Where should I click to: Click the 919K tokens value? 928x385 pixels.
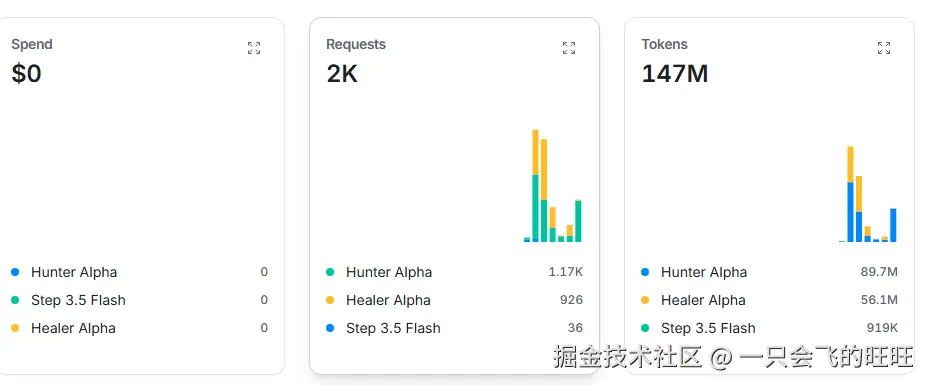point(882,328)
